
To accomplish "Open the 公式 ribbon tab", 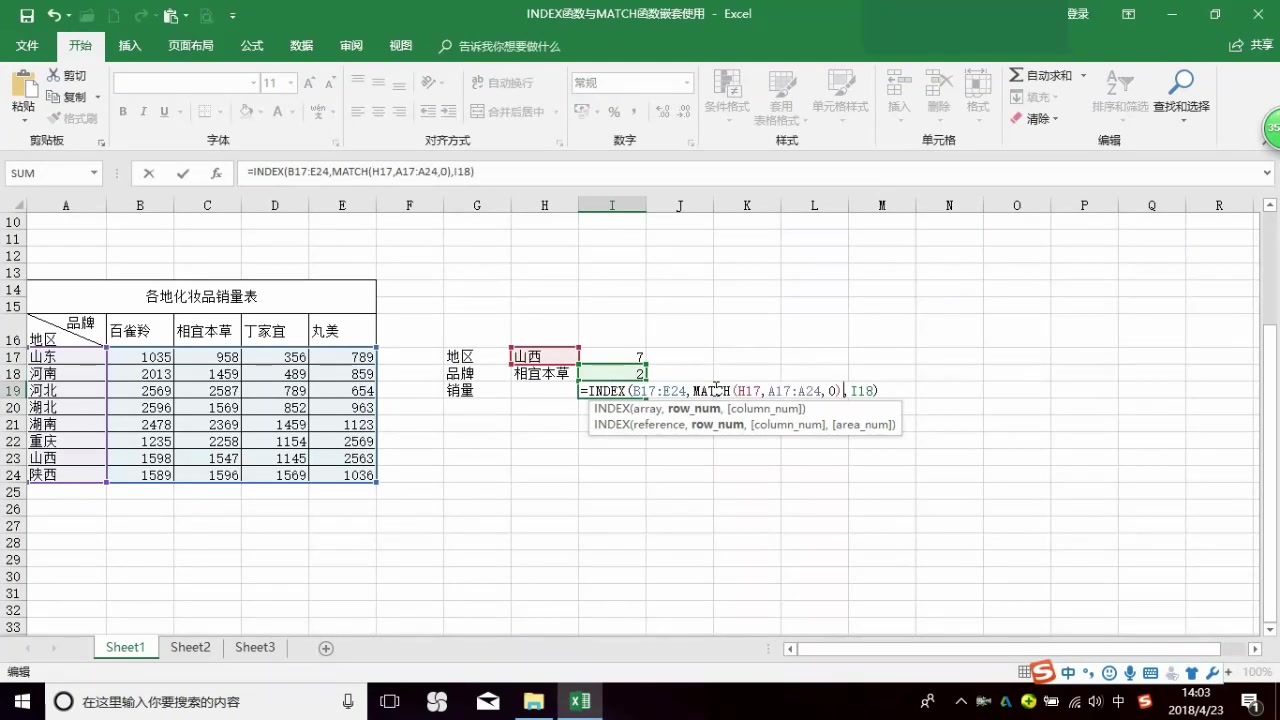I will coord(251,45).
